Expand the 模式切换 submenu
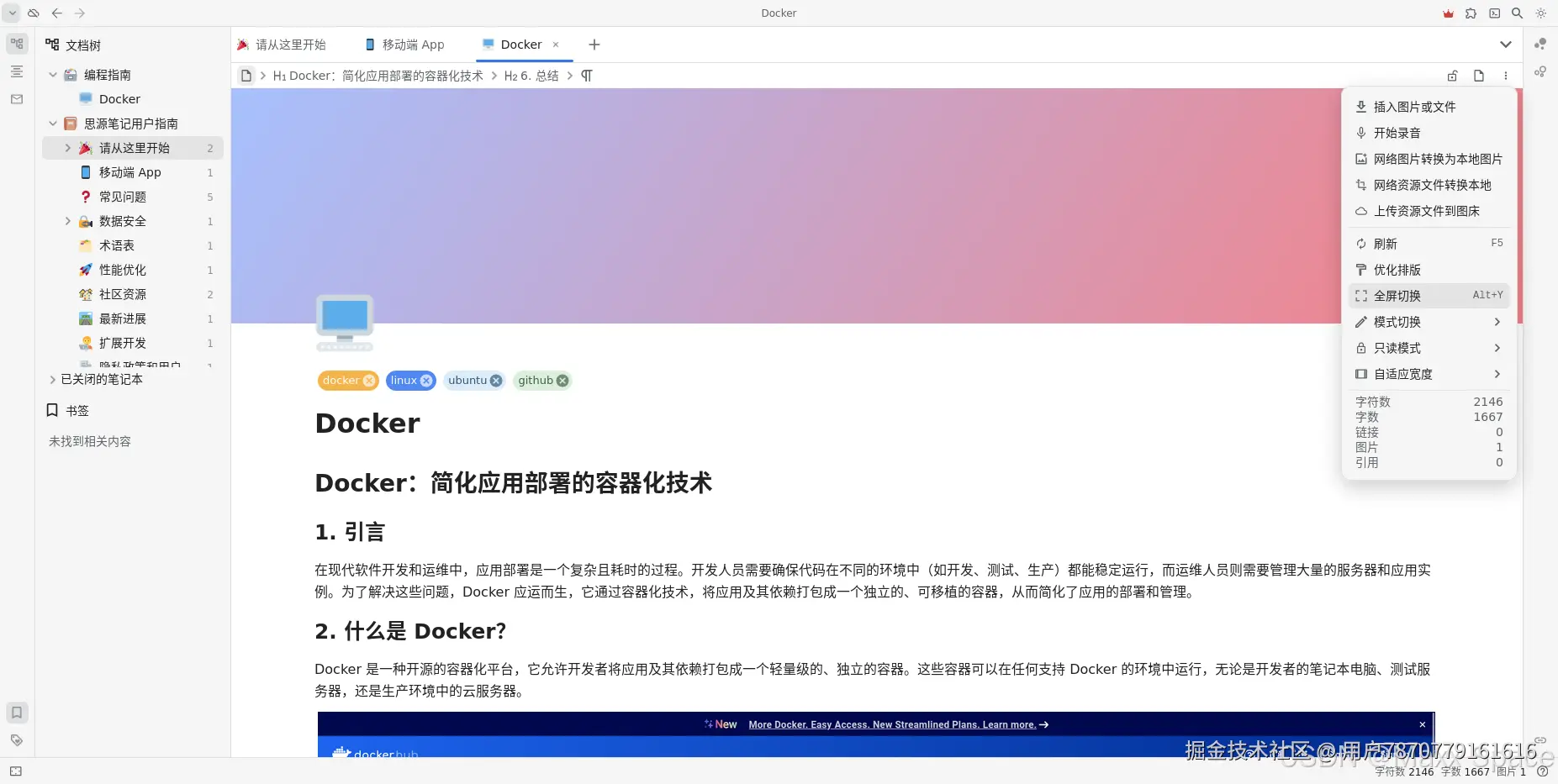 (x=1429, y=322)
